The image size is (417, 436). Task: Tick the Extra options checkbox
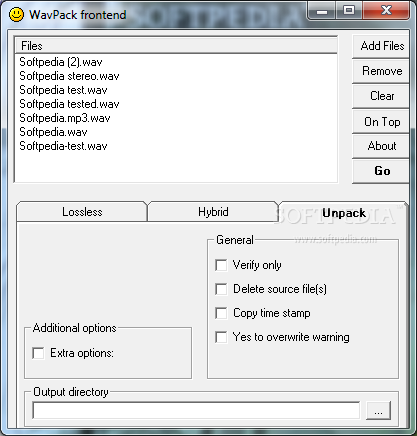click(38, 353)
